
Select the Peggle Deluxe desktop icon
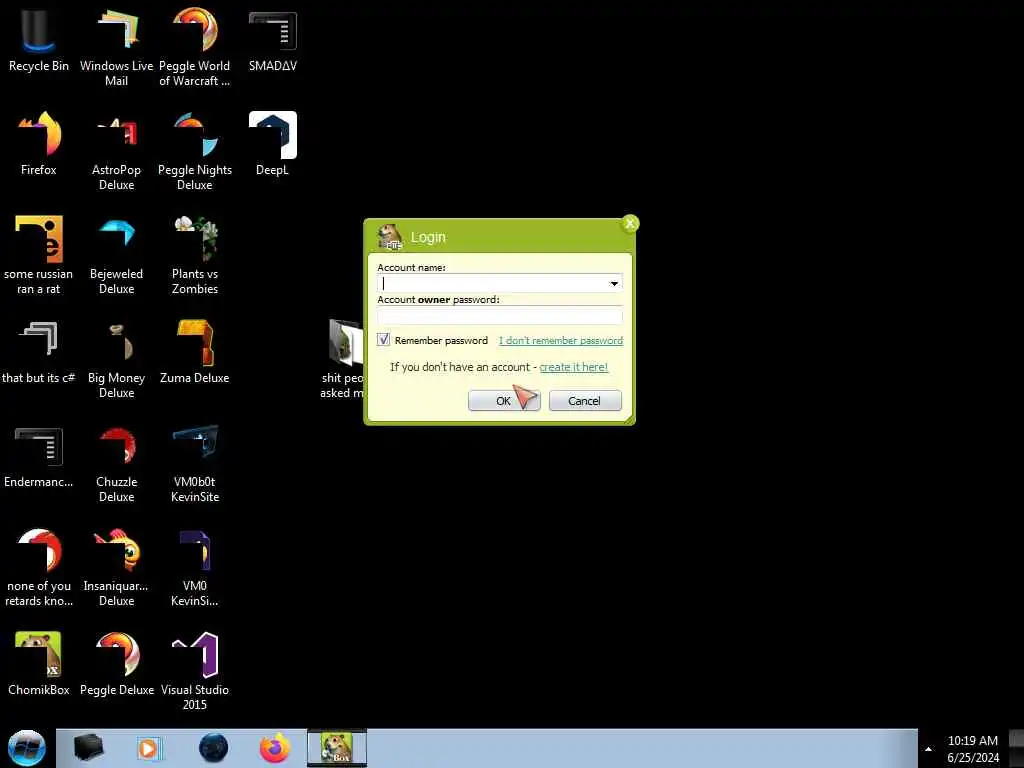coord(116,663)
